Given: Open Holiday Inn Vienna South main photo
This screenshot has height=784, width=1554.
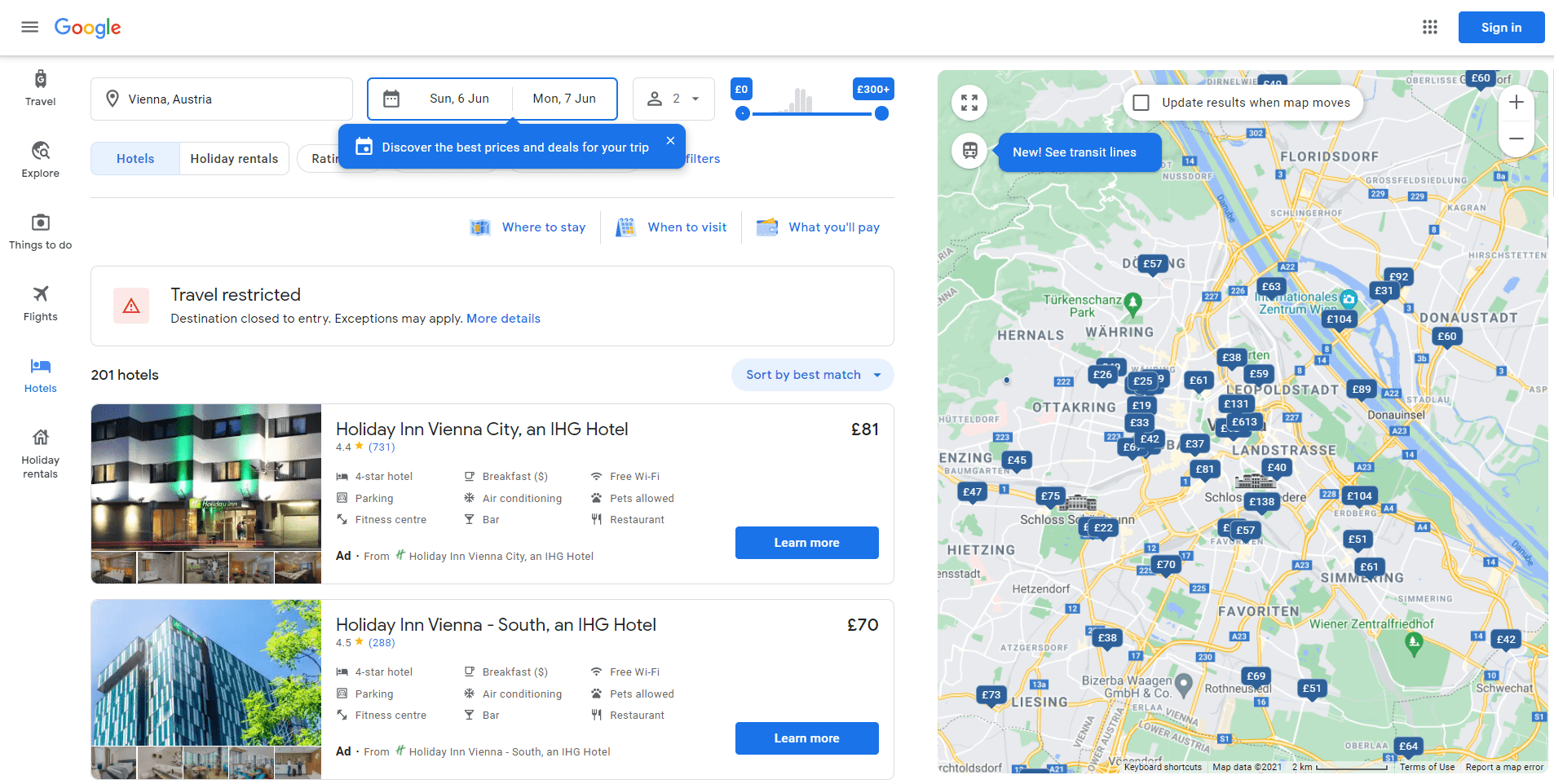Looking at the screenshot, I should tap(206, 672).
